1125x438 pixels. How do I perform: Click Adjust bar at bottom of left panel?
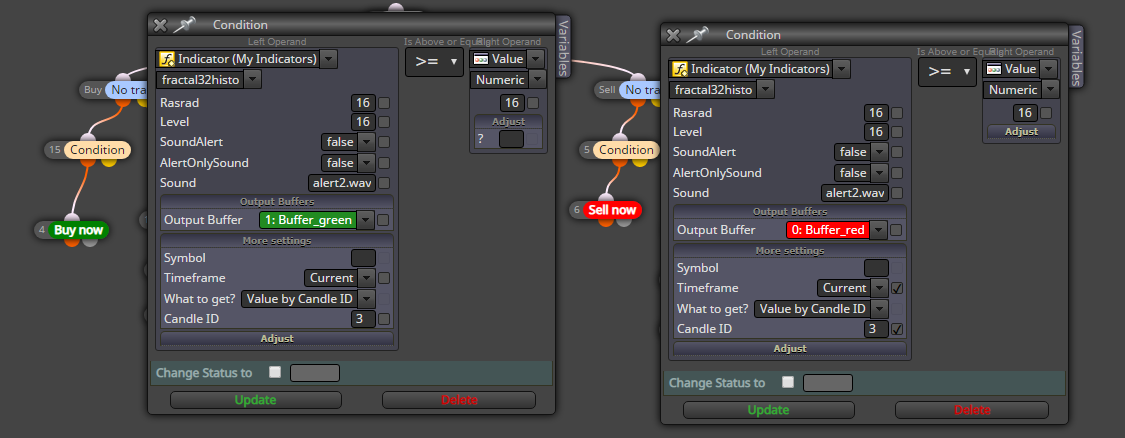tap(276, 338)
